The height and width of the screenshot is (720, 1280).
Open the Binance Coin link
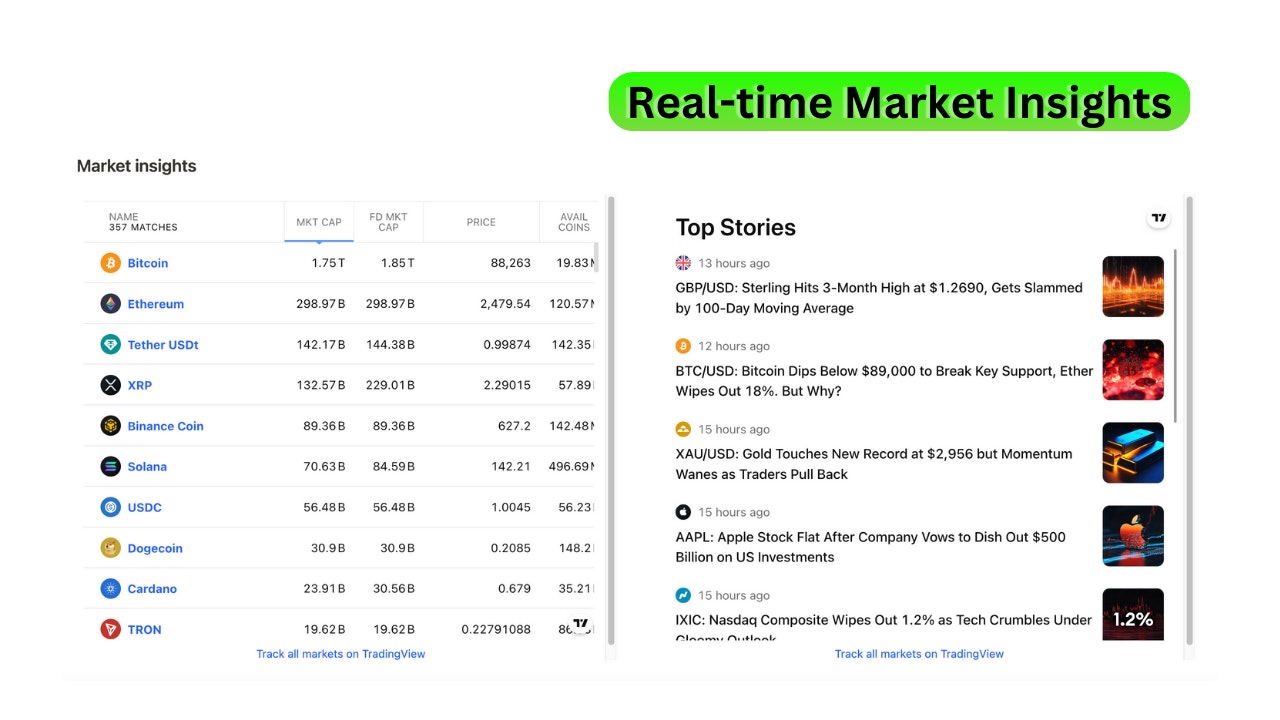(x=165, y=426)
